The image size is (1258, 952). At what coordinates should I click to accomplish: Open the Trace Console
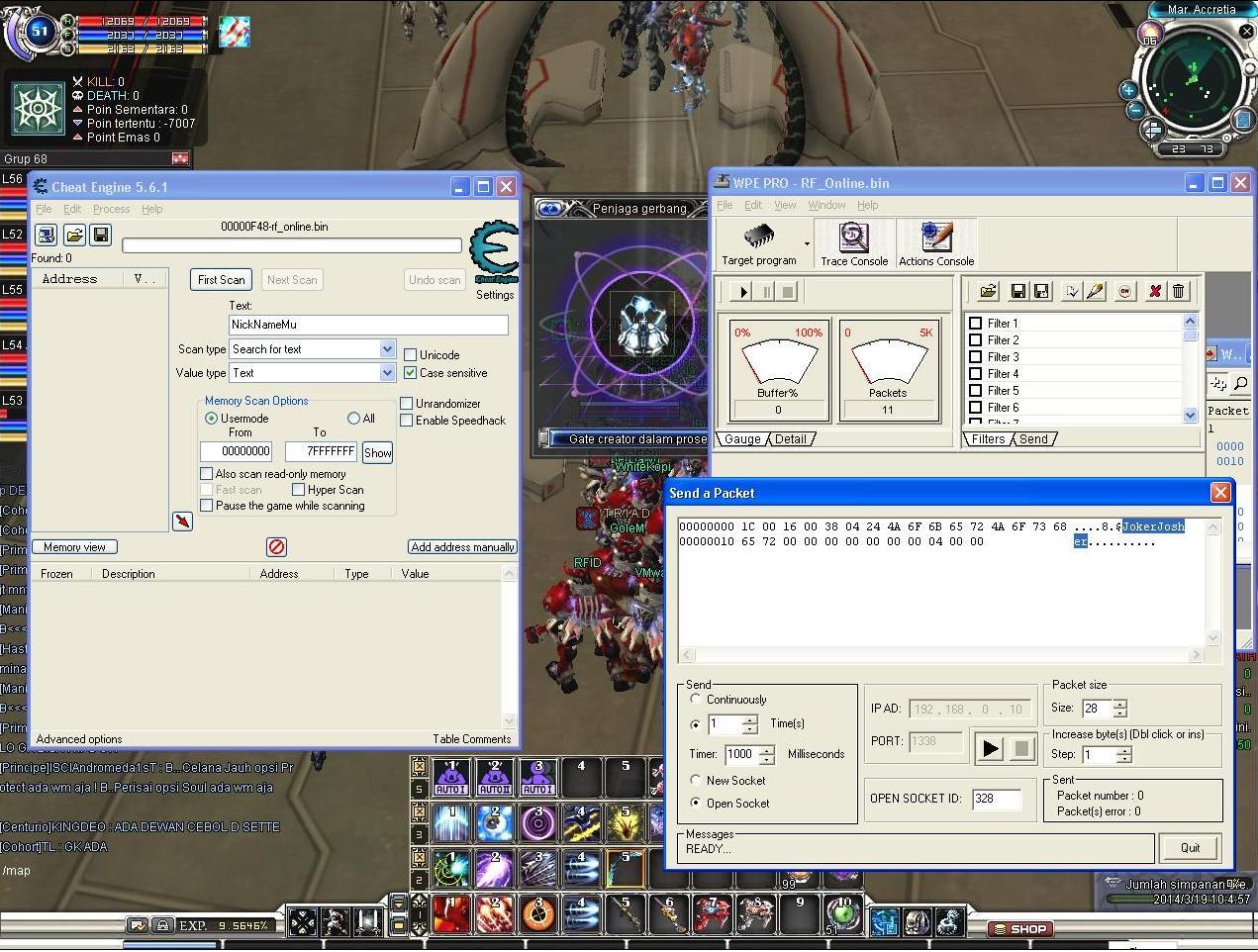pos(854,244)
